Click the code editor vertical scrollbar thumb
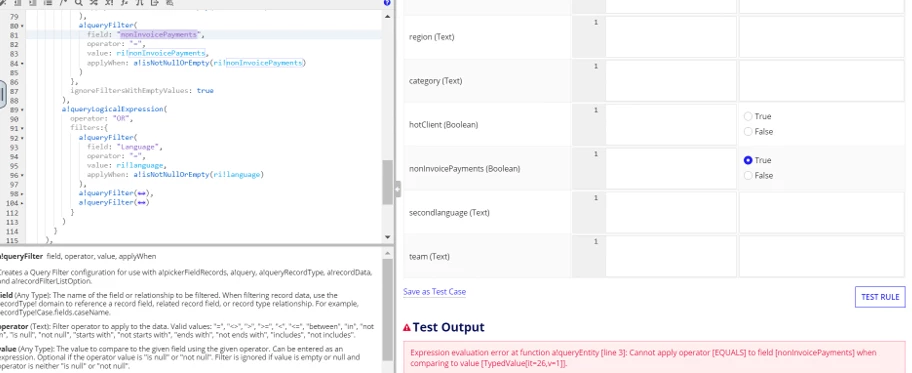912x373 pixels. 388,182
